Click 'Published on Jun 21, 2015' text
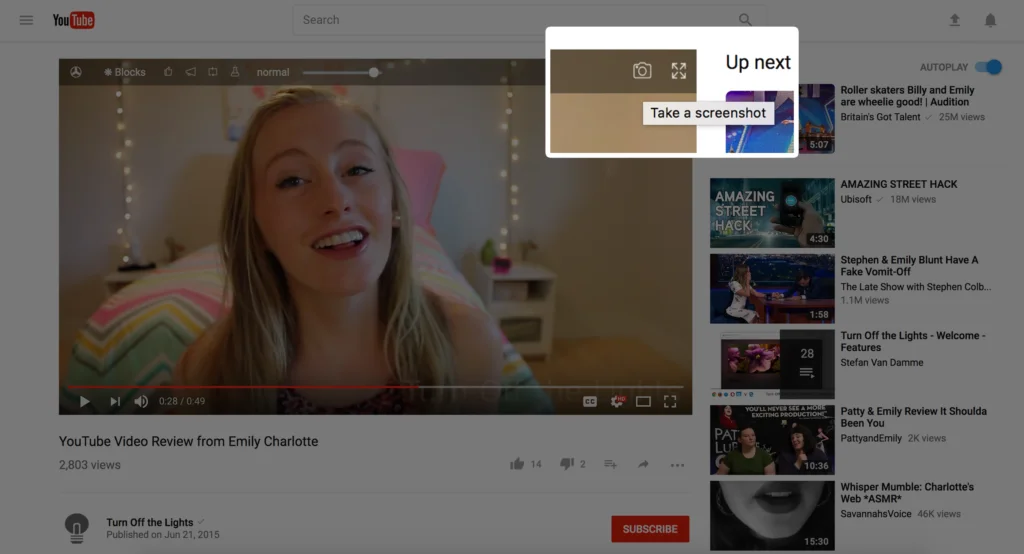The width and height of the screenshot is (1024, 554). pyautogui.click(x=163, y=534)
